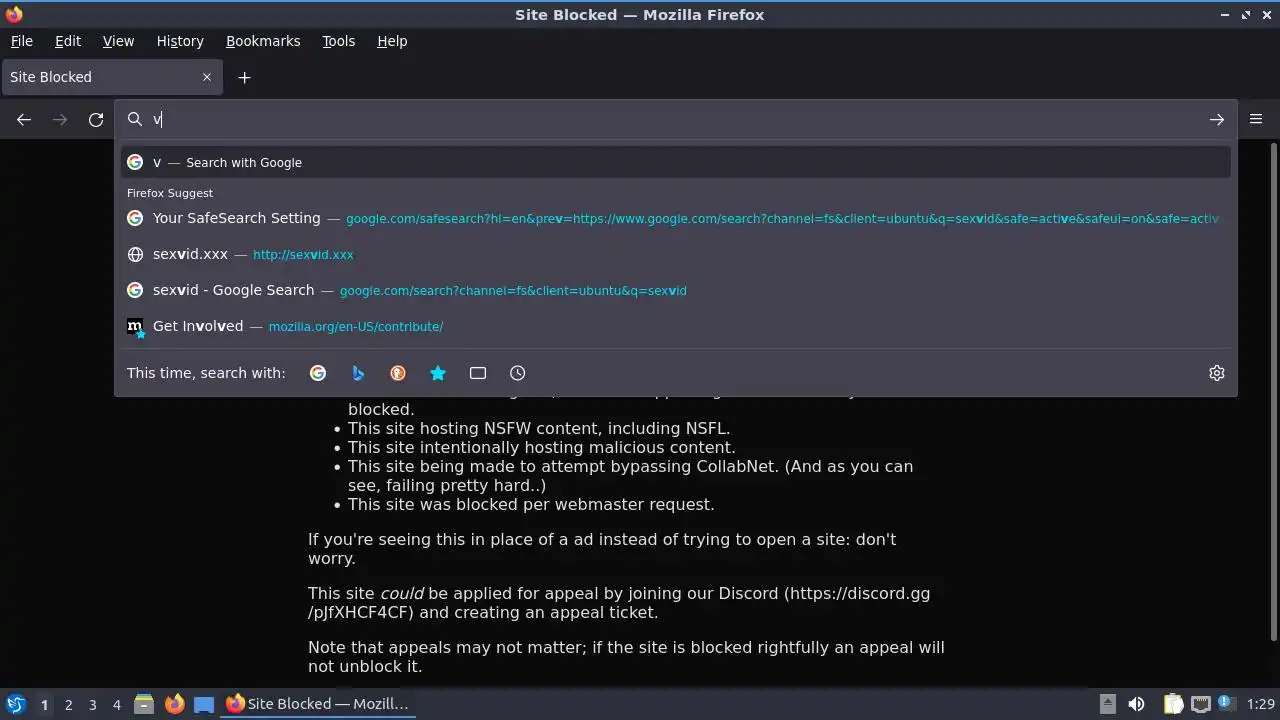Image resolution: width=1280 pixels, height=720 pixels.
Task: Click the magnifier icon in the address bar
Action: pos(135,119)
